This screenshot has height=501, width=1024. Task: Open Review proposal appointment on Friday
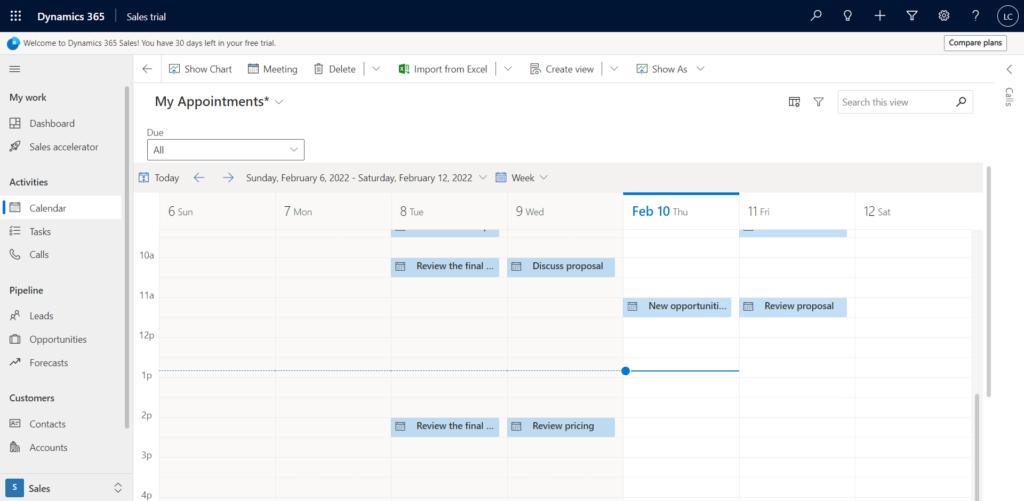tap(793, 307)
